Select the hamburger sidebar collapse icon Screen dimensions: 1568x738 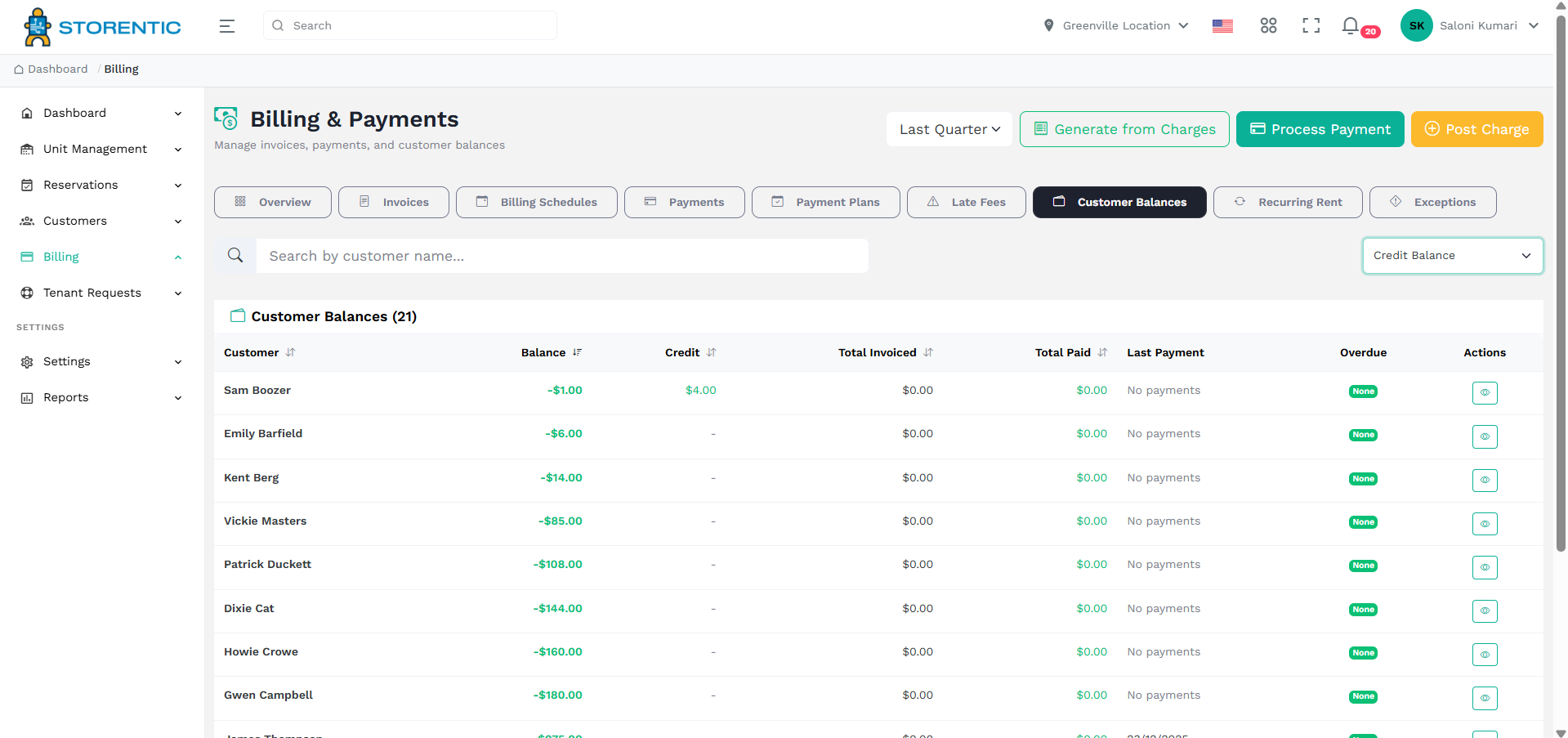click(226, 25)
